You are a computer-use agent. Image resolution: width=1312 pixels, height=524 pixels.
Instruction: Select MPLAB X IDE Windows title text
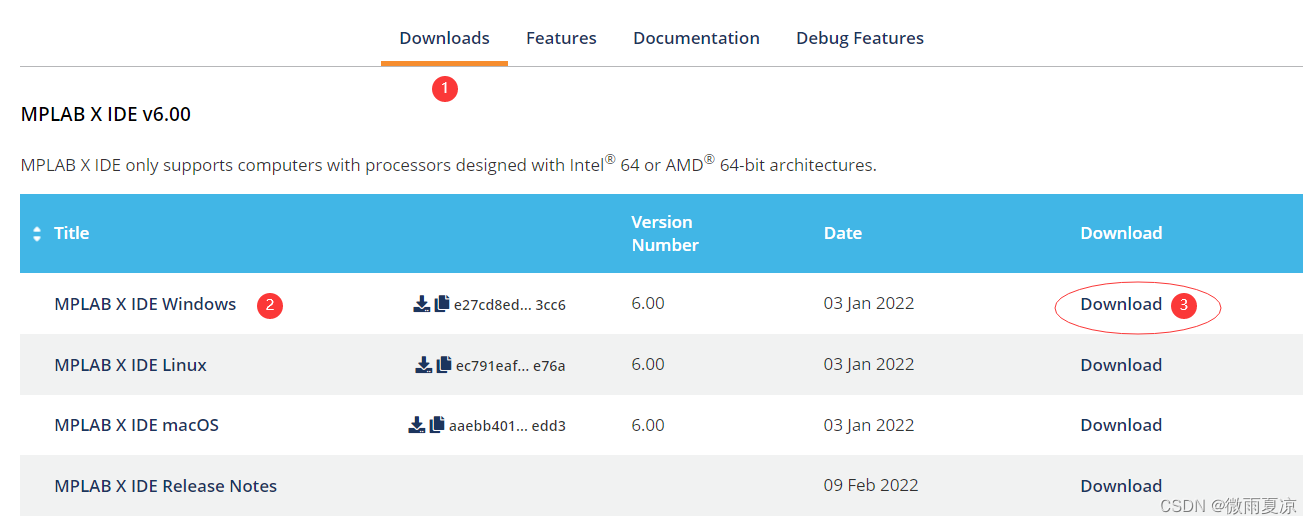click(x=145, y=304)
